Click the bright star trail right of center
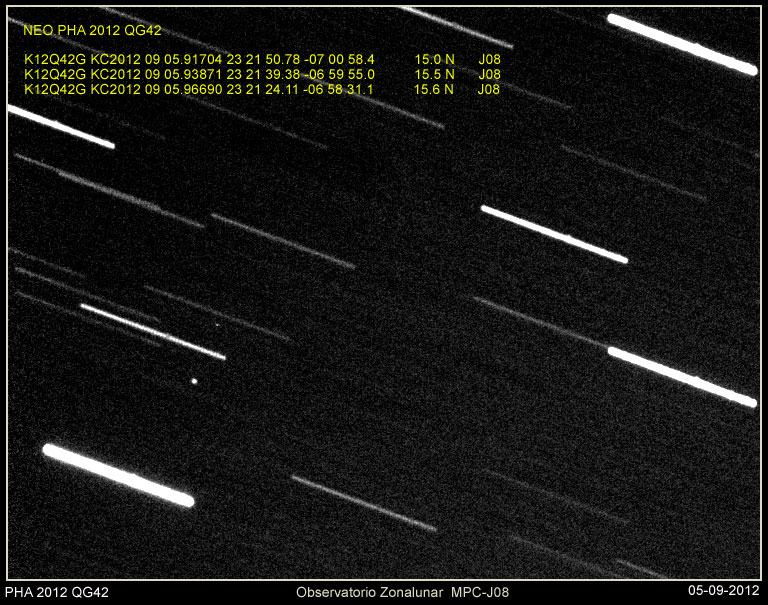 point(554,234)
